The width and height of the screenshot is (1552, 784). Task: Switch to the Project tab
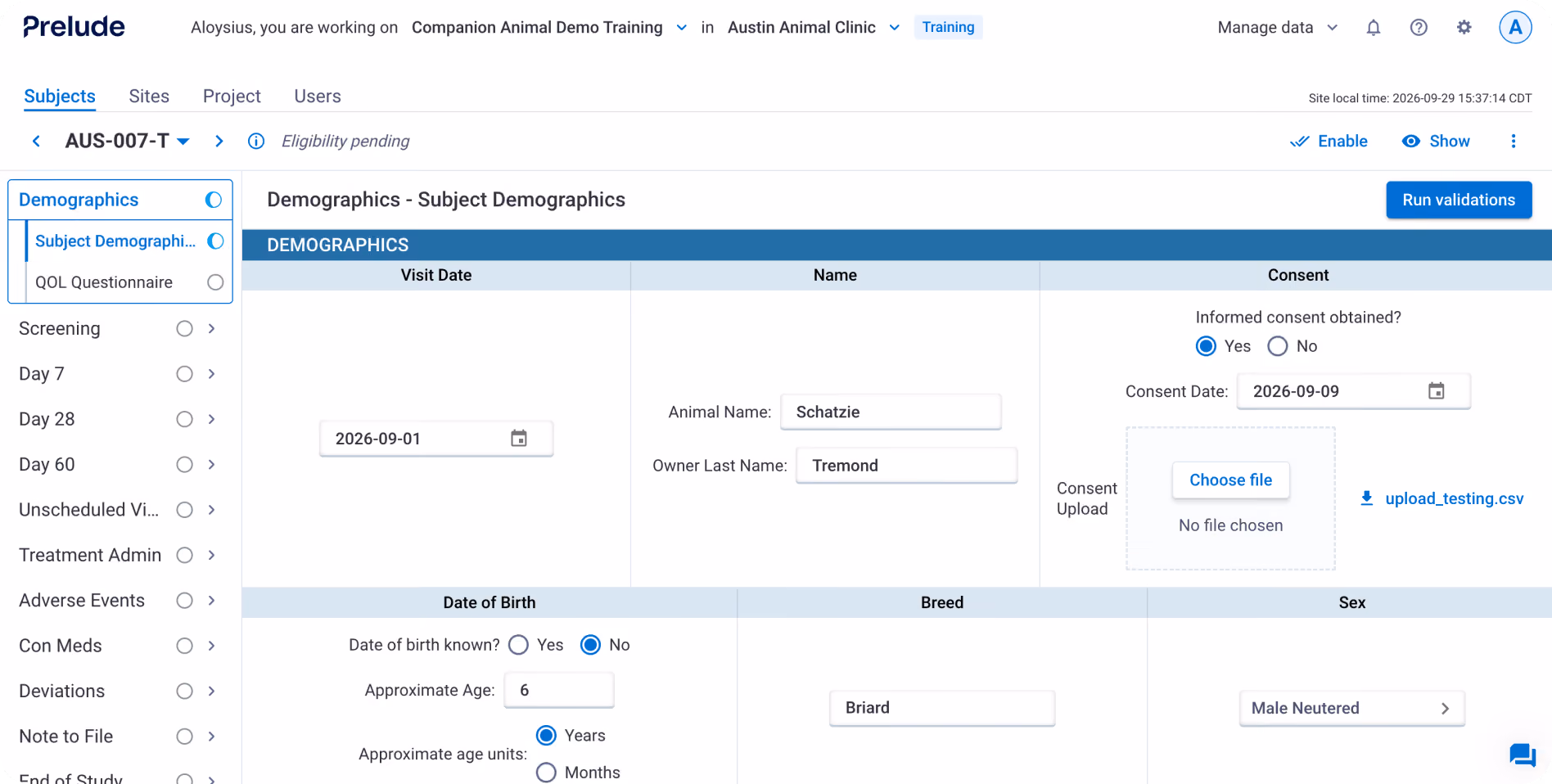232,96
